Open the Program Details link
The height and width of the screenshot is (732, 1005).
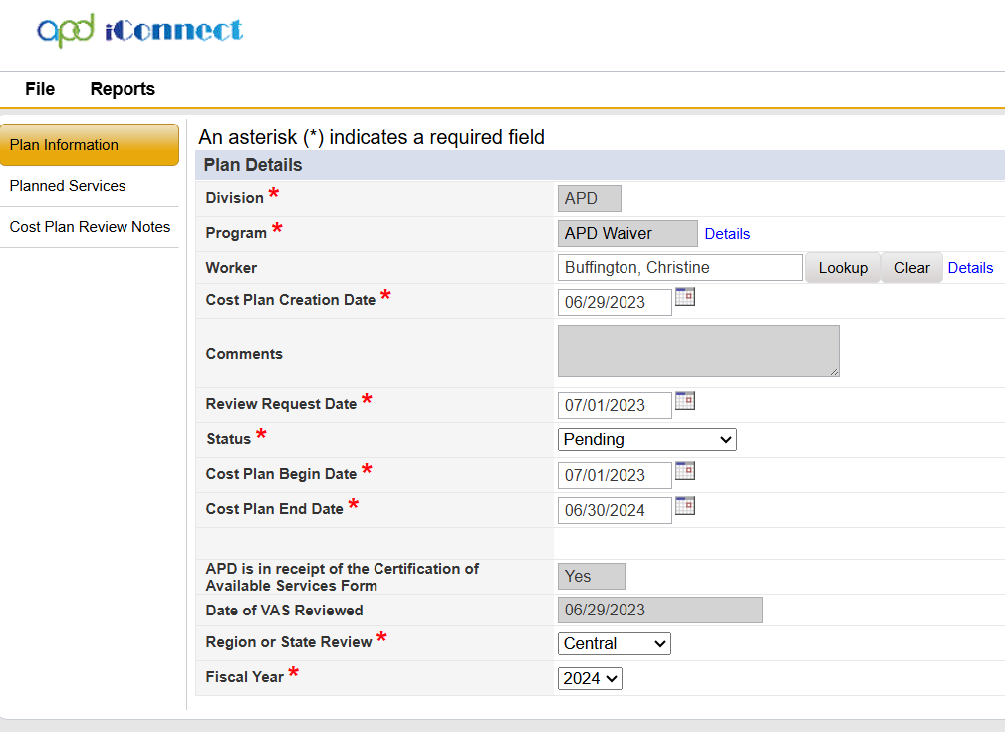coord(727,234)
